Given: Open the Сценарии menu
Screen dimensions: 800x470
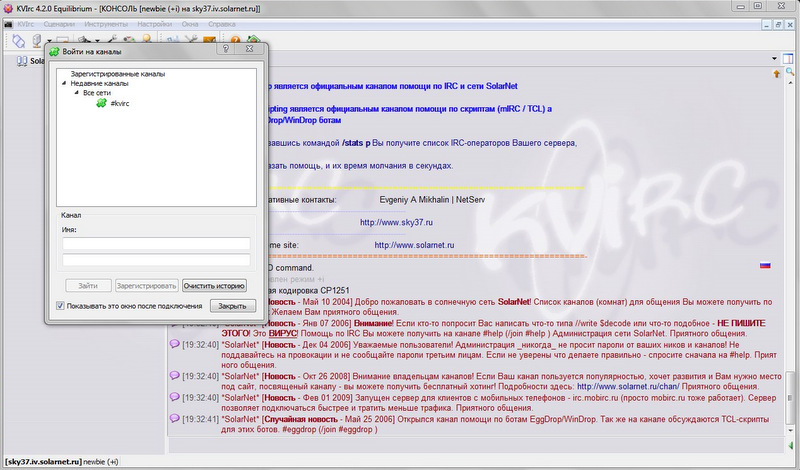Looking at the screenshot, I should click(59, 24).
